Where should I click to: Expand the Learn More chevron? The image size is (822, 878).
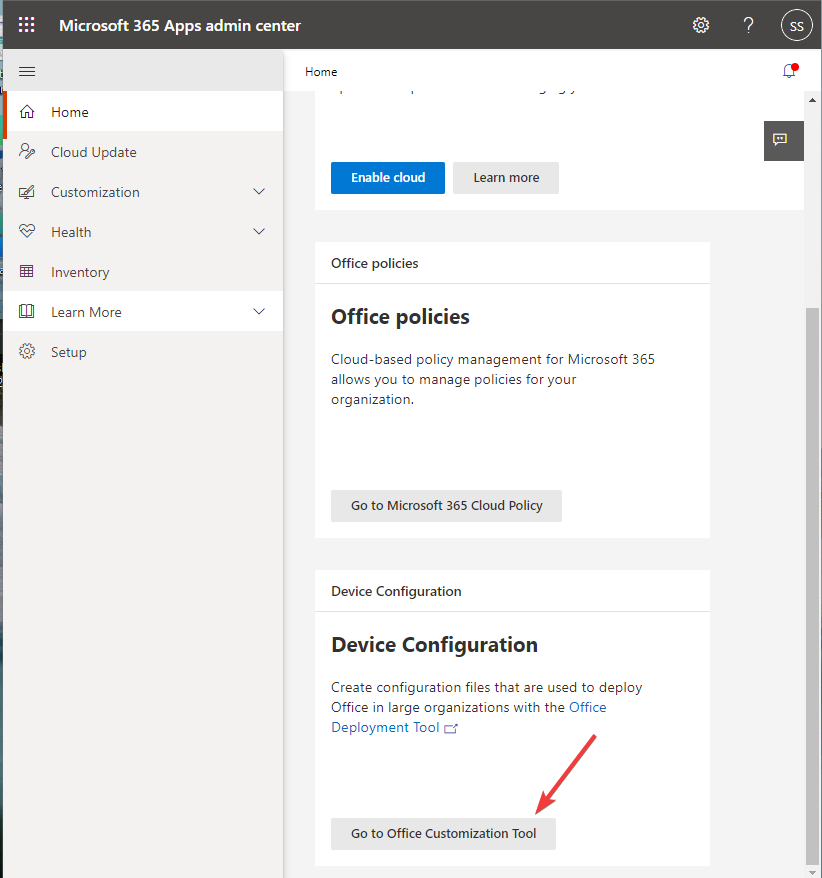coord(259,312)
